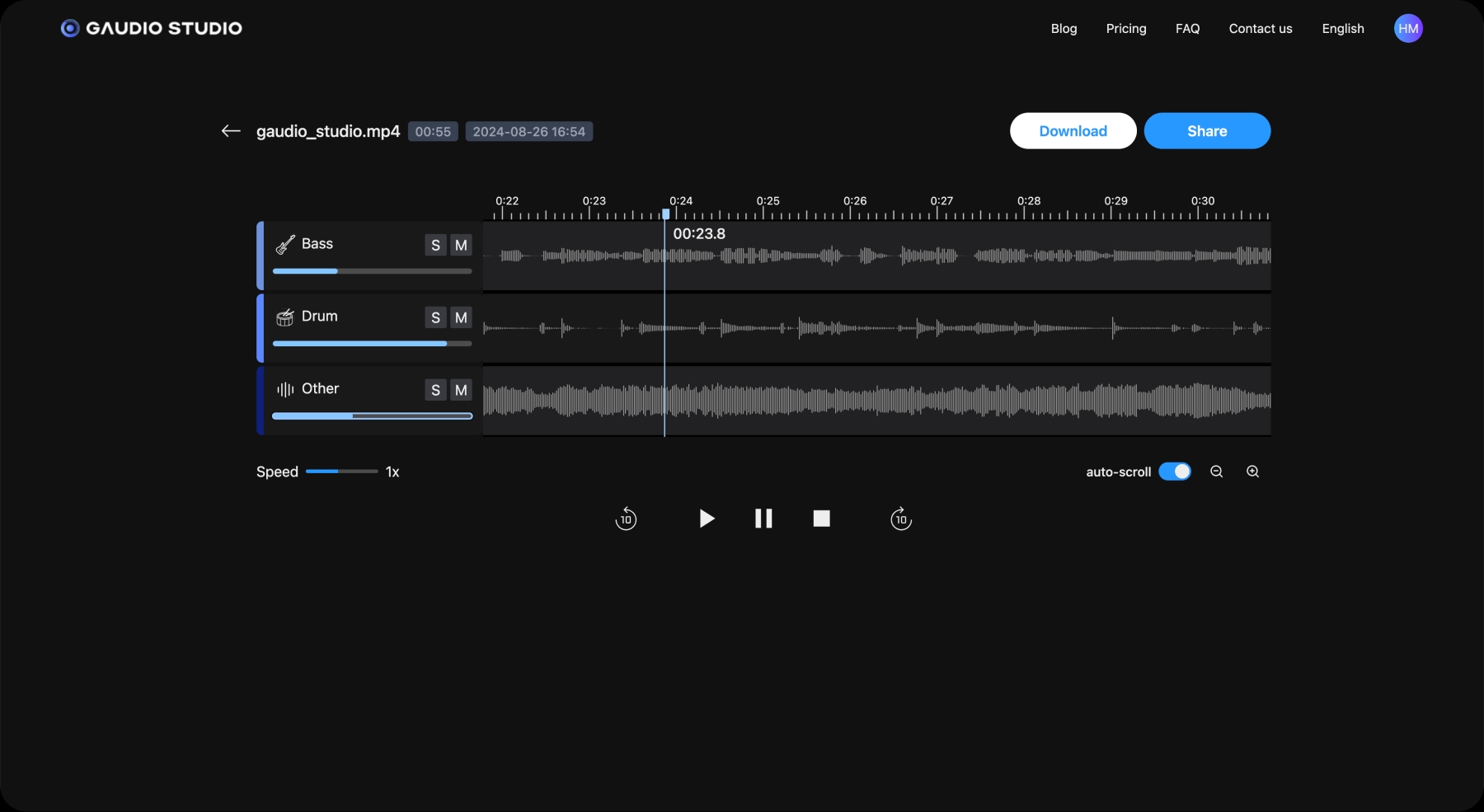Open the HM user profile avatar
This screenshot has width=1484, height=812.
[1408, 29]
